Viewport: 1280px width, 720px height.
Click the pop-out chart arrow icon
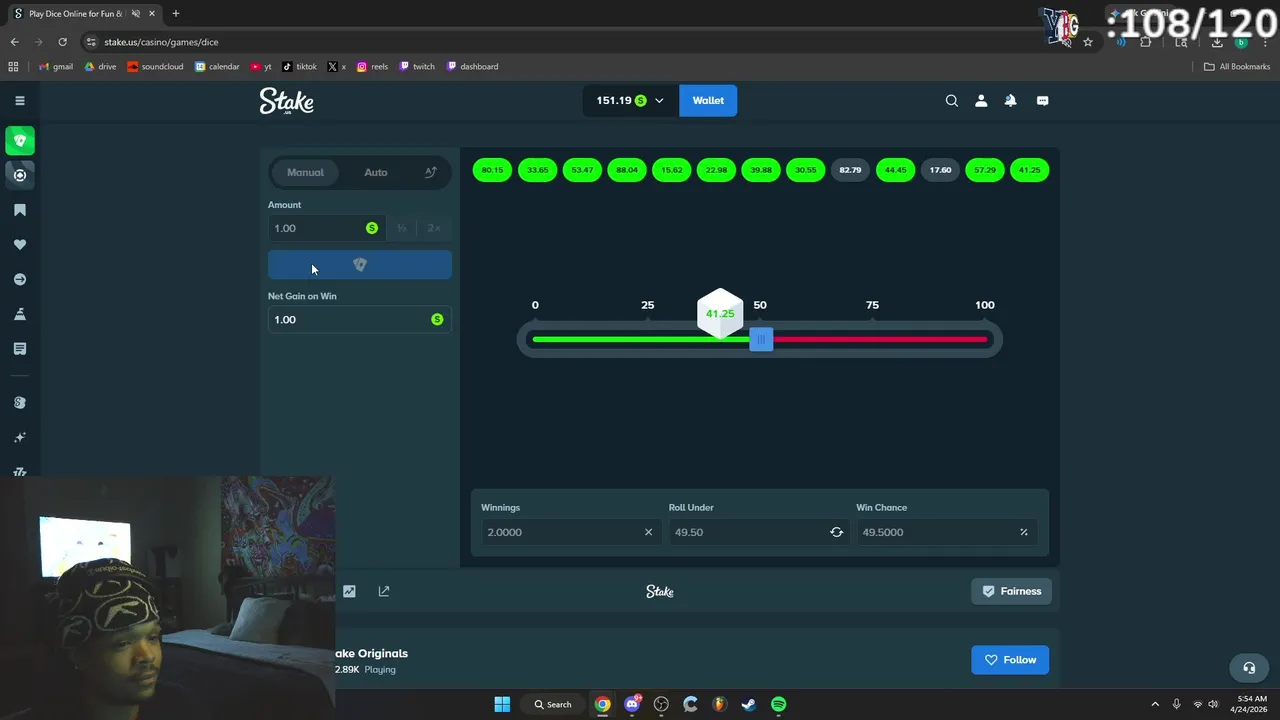[384, 591]
